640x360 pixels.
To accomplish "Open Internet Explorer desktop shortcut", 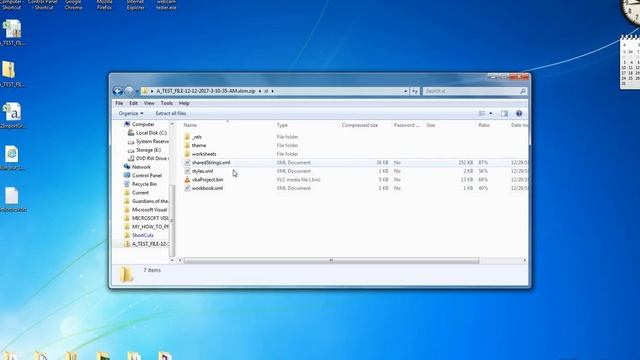I will click(135, 5).
